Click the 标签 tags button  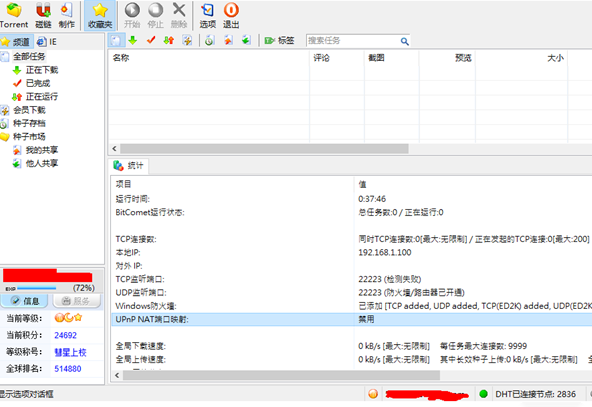279,40
